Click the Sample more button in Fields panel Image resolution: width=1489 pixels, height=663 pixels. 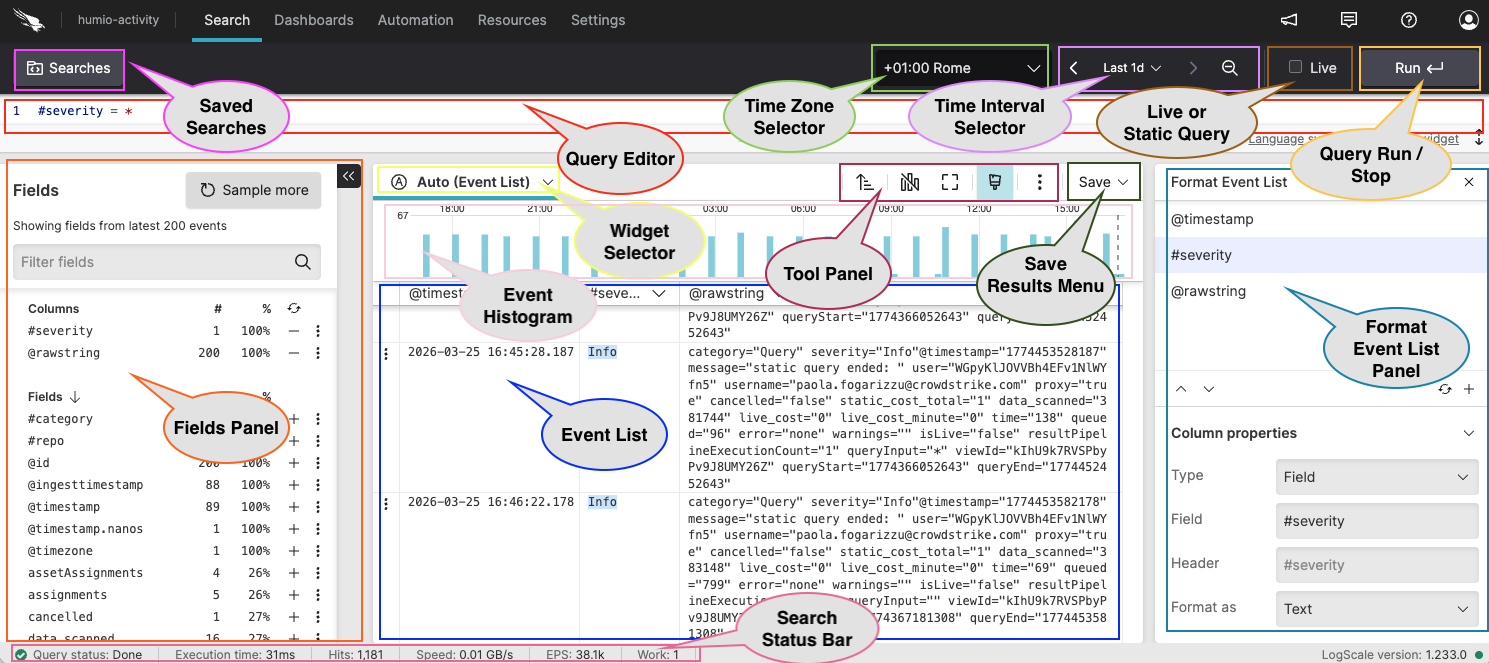(x=253, y=190)
